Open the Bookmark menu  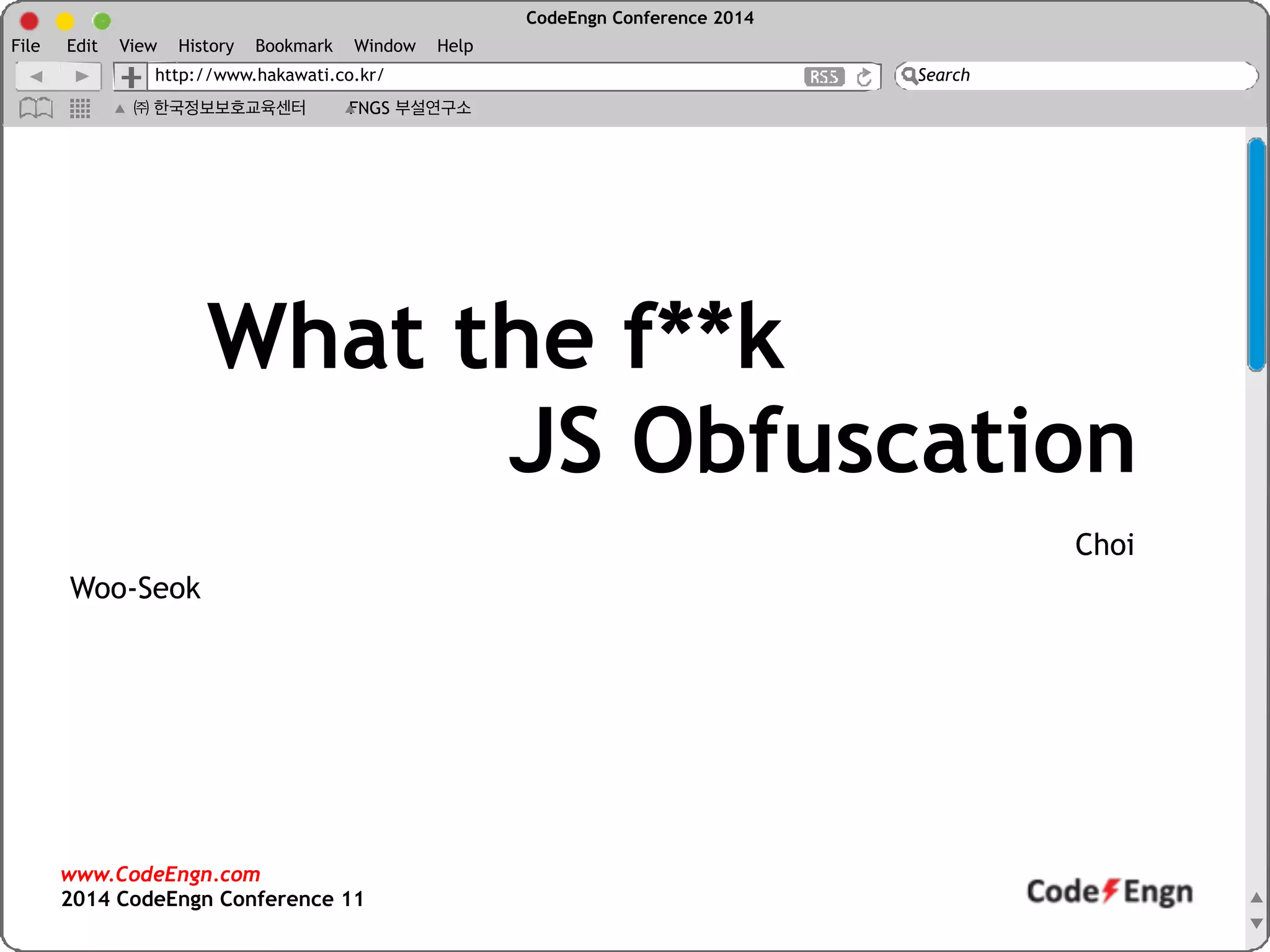point(294,46)
